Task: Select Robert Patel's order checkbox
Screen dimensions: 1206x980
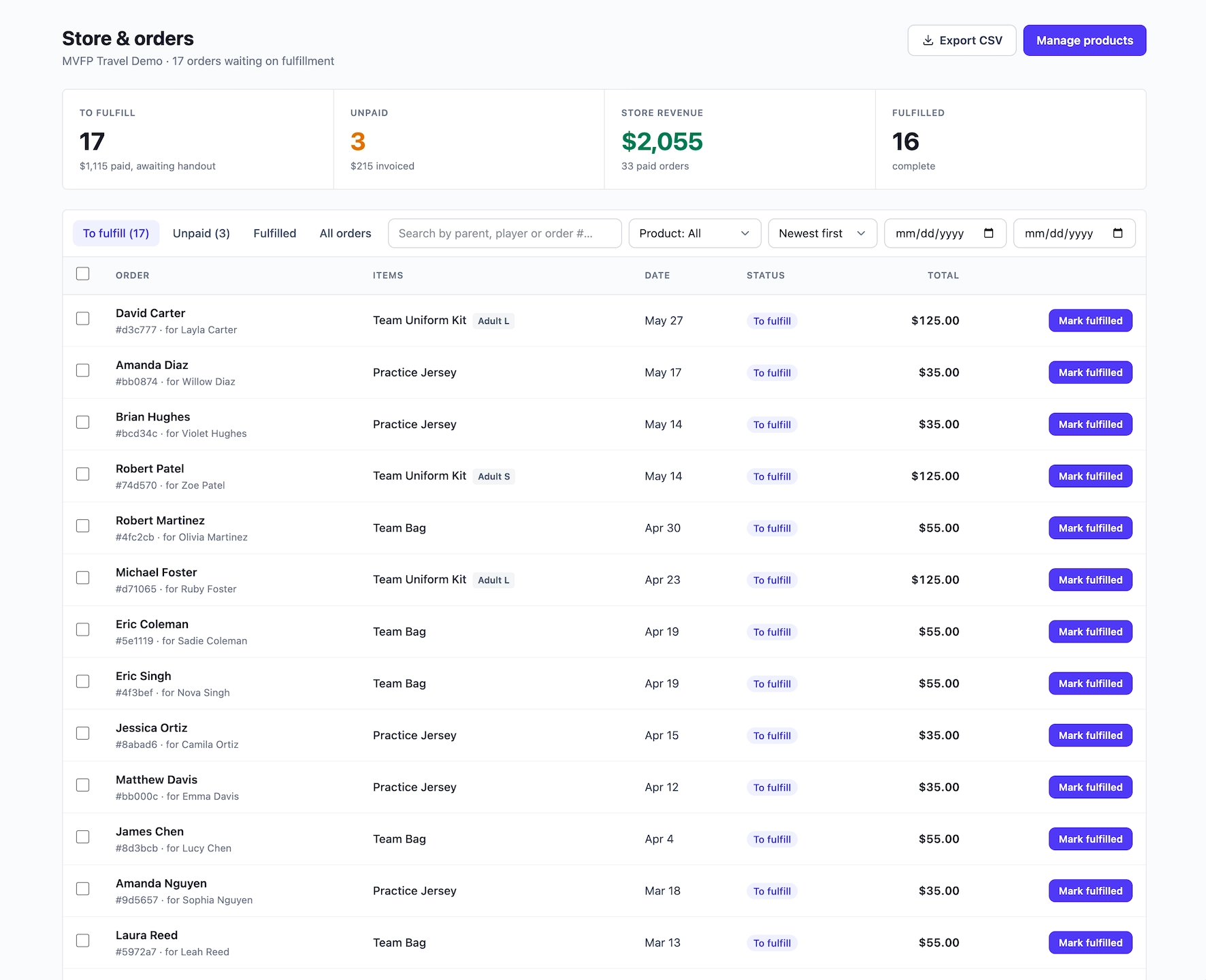Action: click(83, 474)
